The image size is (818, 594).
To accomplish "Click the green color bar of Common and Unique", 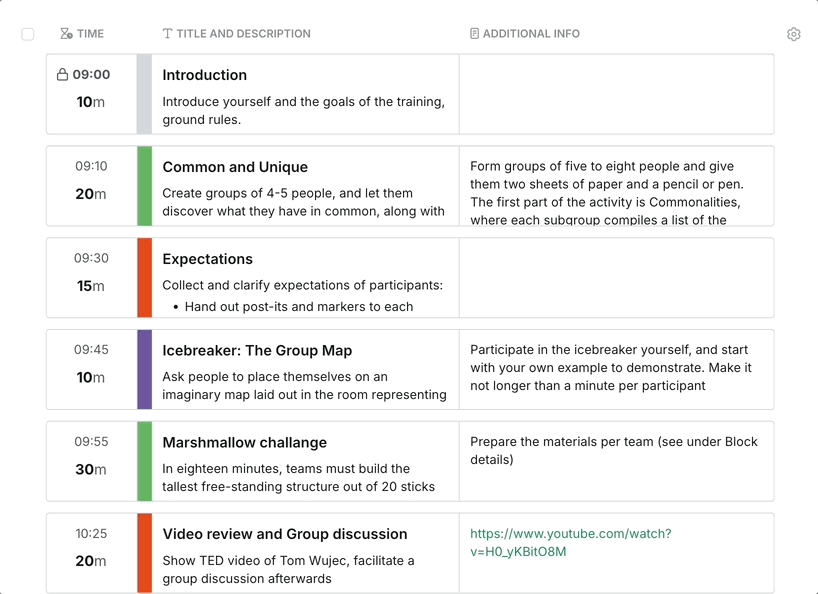I will tap(144, 186).
